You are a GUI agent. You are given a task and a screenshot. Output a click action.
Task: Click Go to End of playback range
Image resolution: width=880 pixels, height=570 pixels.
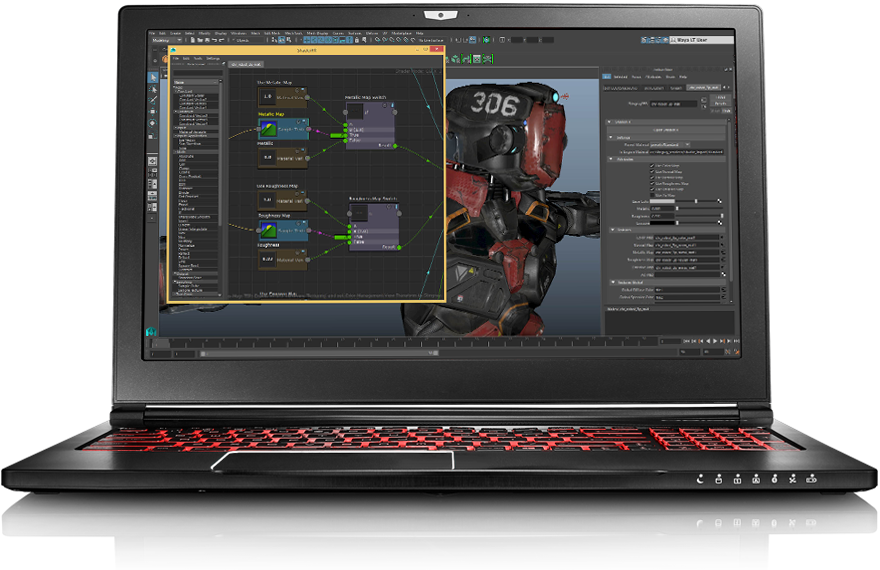point(736,341)
